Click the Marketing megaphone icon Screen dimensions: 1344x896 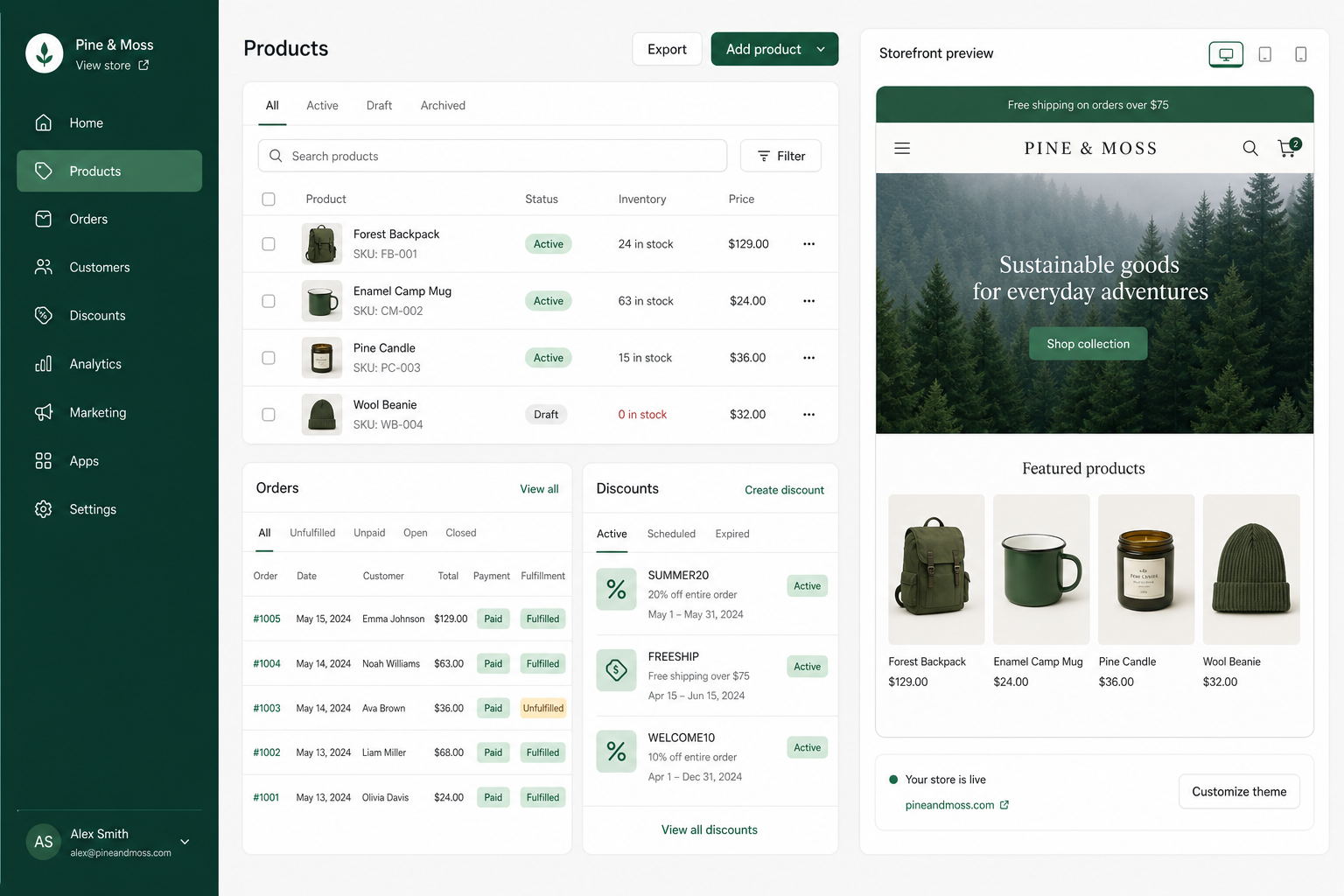(x=44, y=412)
